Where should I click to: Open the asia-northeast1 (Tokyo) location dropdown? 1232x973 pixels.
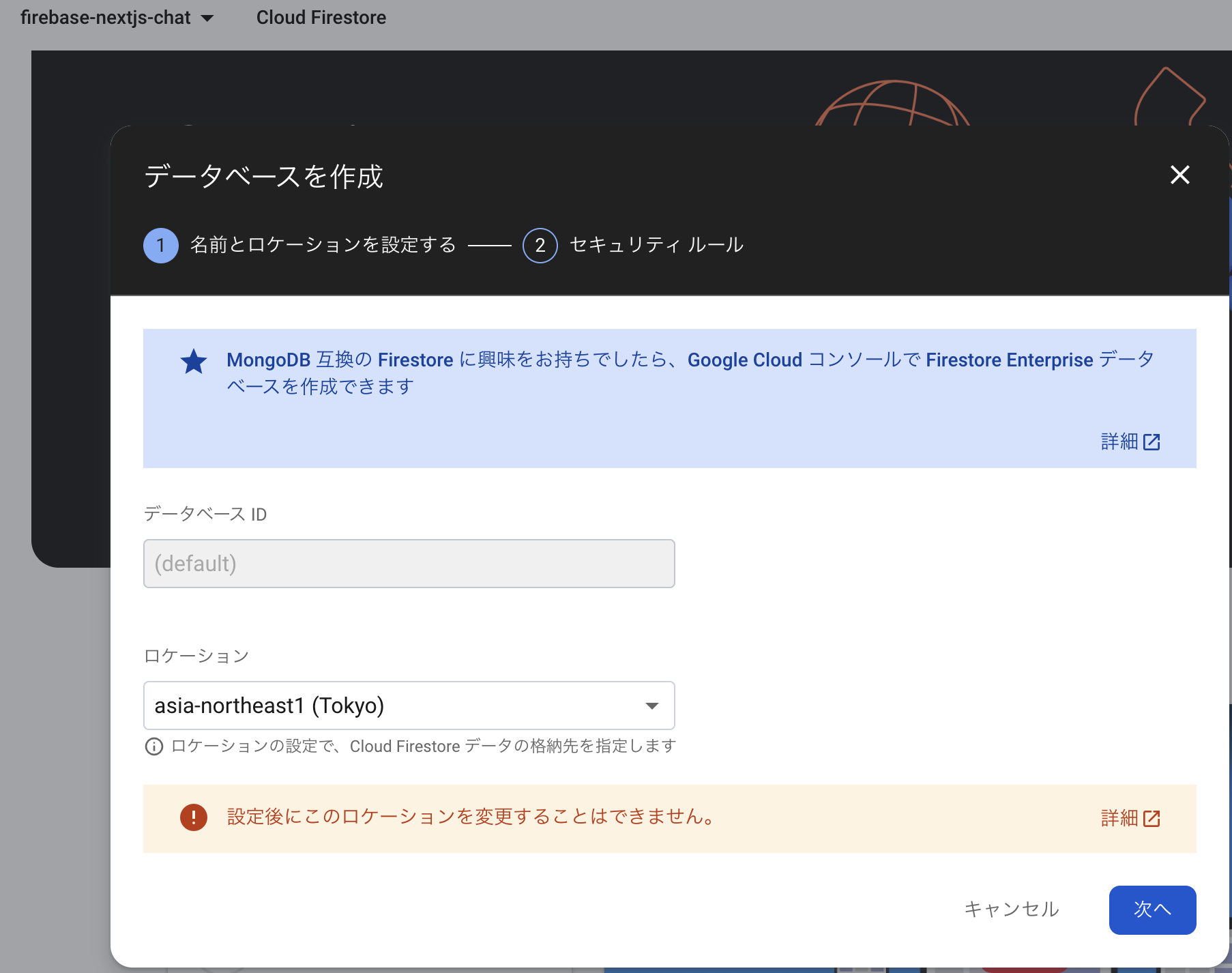pos(409,706)
